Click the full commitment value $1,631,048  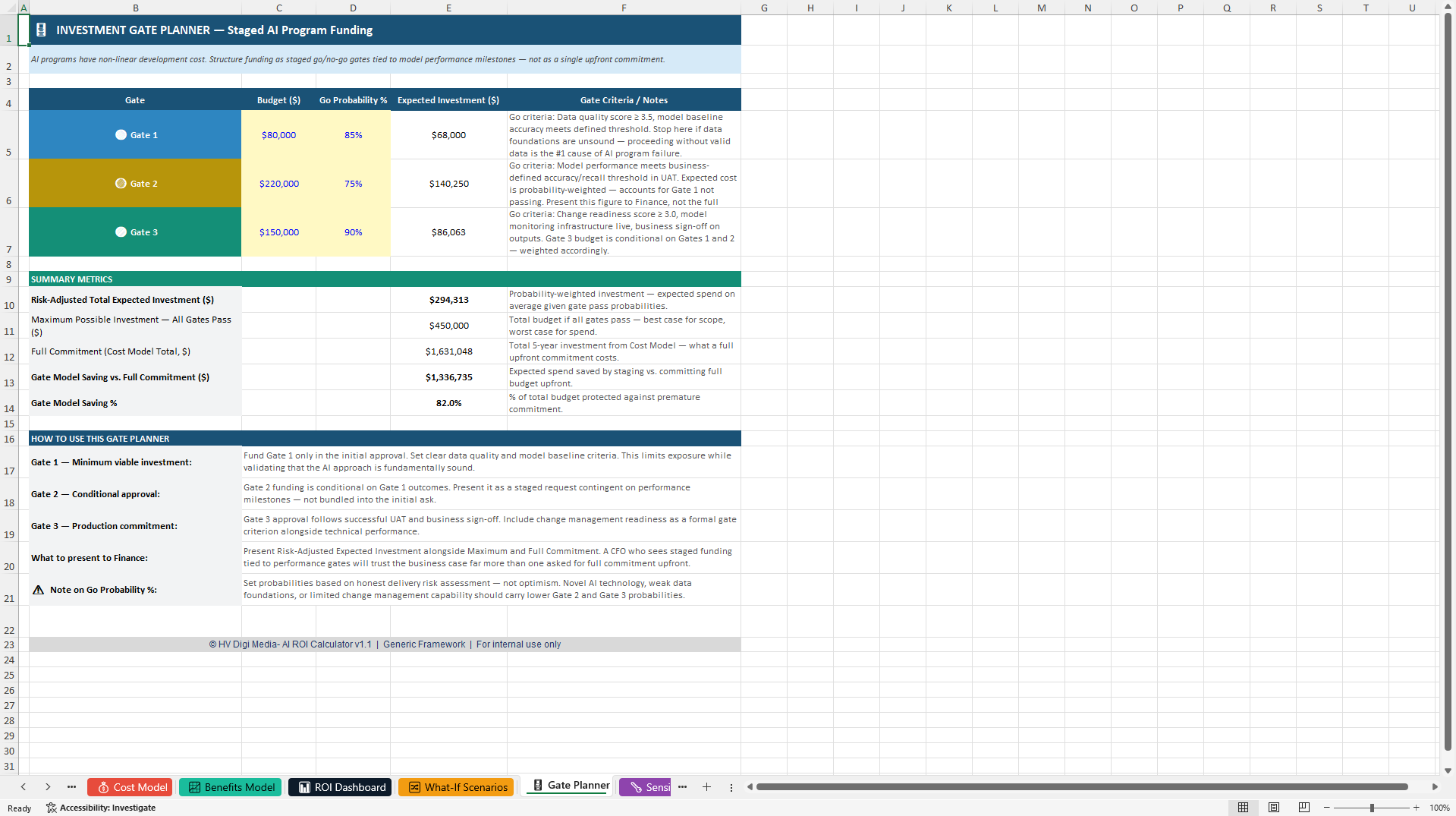tap(448, 351)
